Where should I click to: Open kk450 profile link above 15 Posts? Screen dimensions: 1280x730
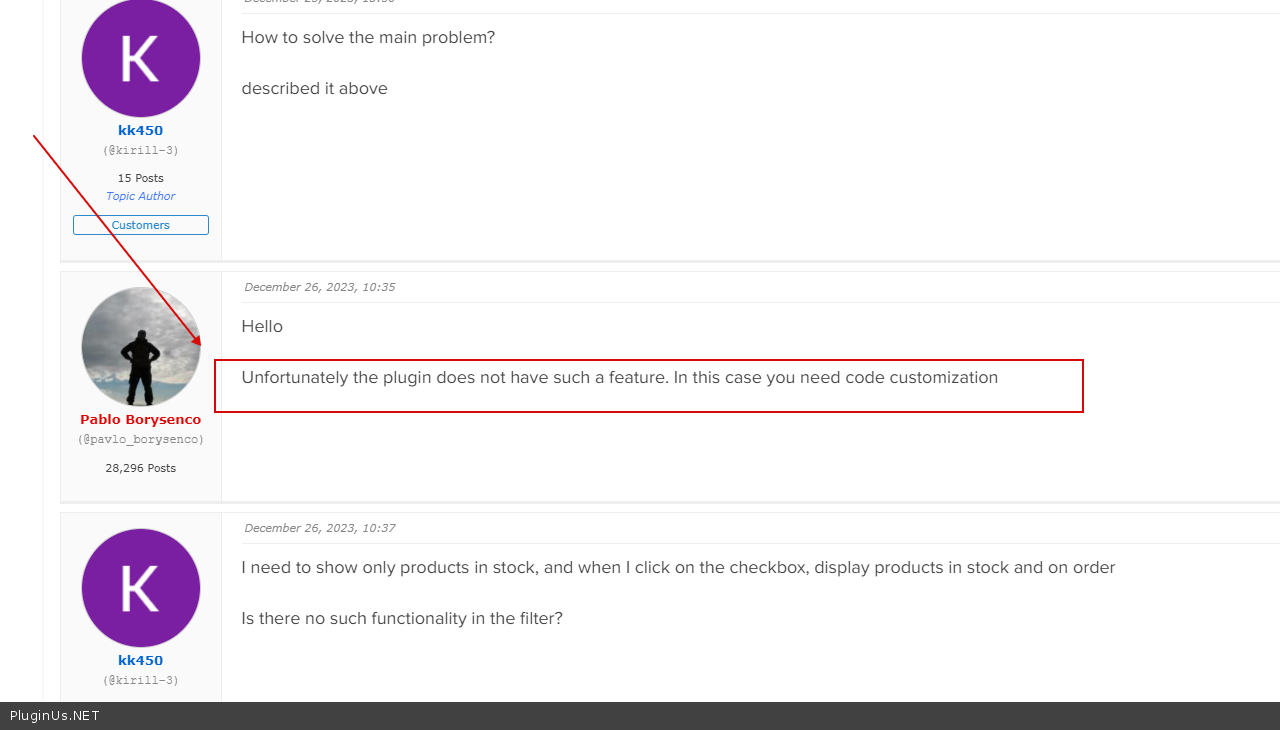[x=140, y=131]
